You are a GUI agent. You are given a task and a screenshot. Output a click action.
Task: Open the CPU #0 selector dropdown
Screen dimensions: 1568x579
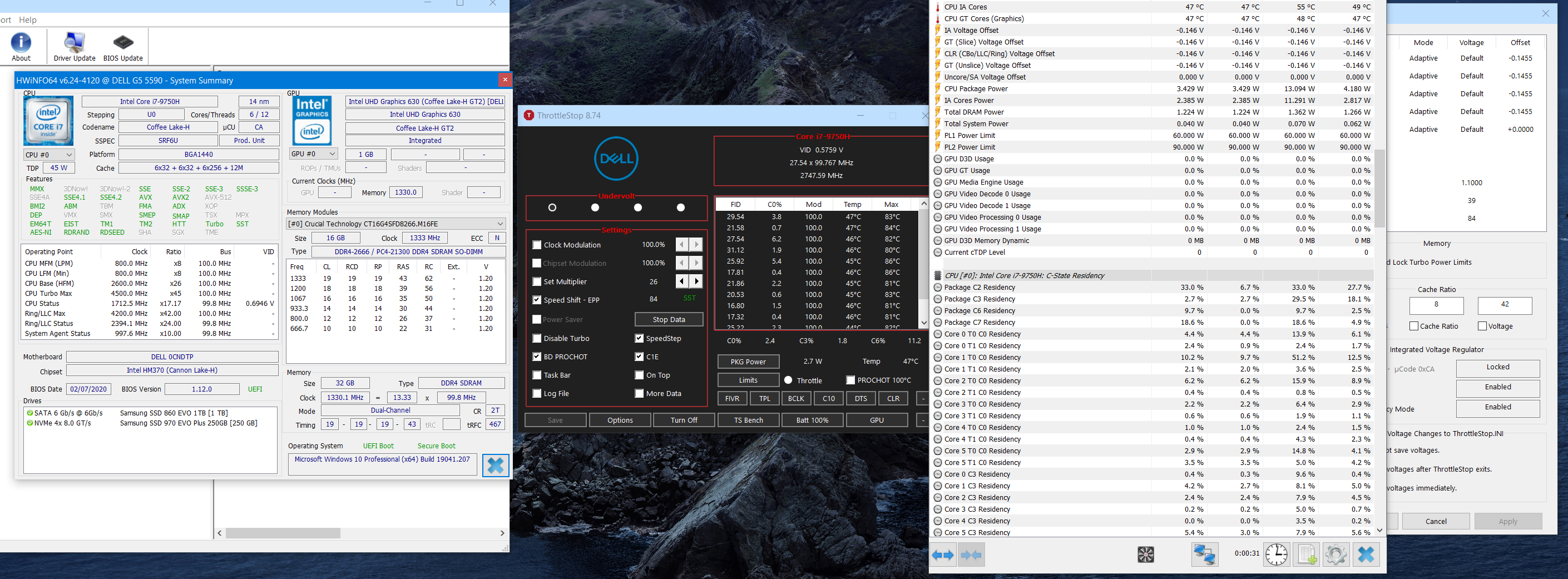[x=49, y=155]
